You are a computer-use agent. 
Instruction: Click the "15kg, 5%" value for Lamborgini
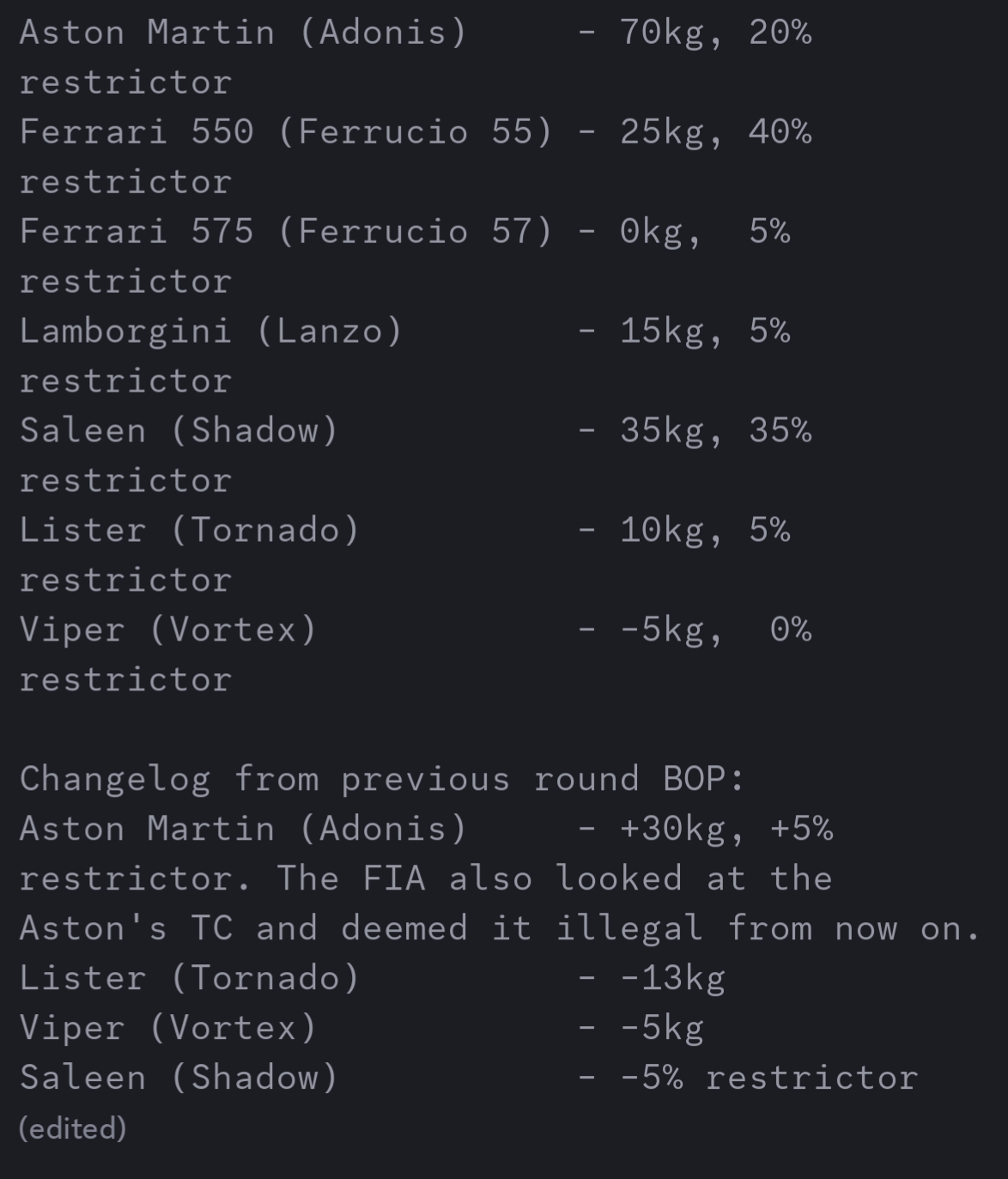(704, 331)
